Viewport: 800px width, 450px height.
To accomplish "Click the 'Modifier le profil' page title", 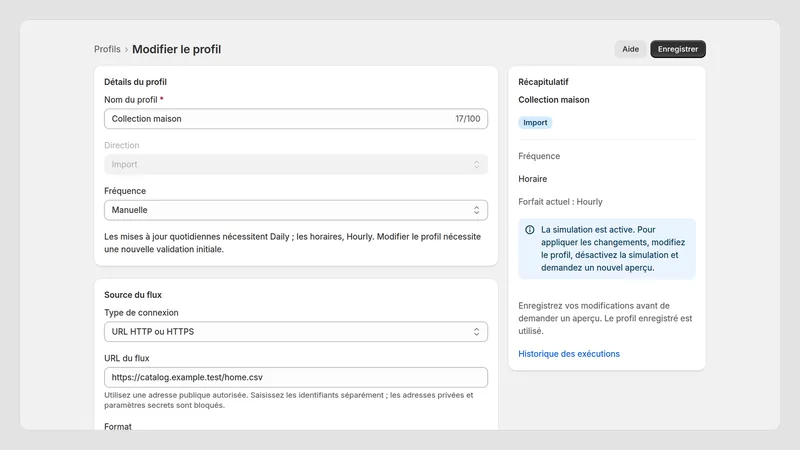I will click(x=177, y=49).
